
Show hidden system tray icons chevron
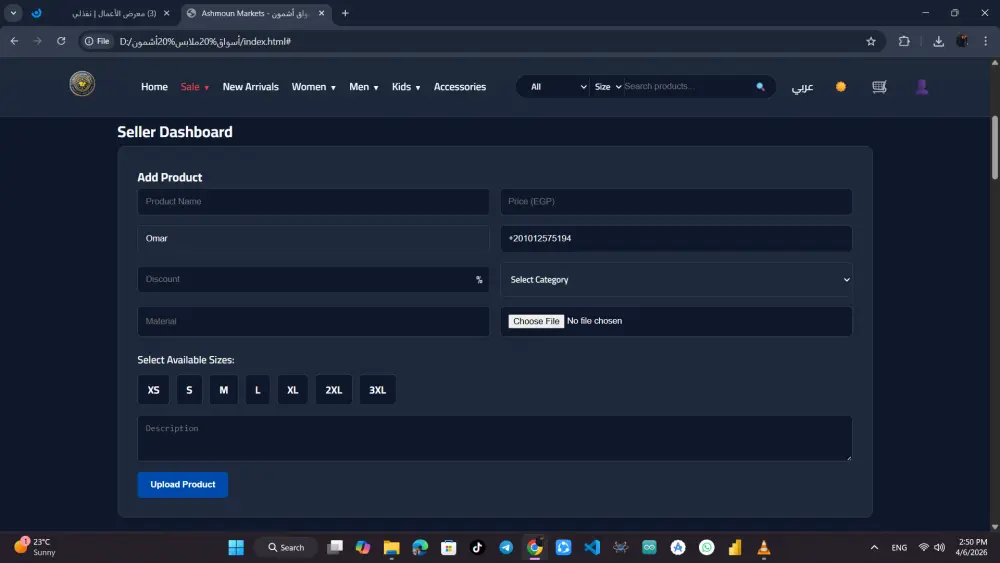(874, 548)
